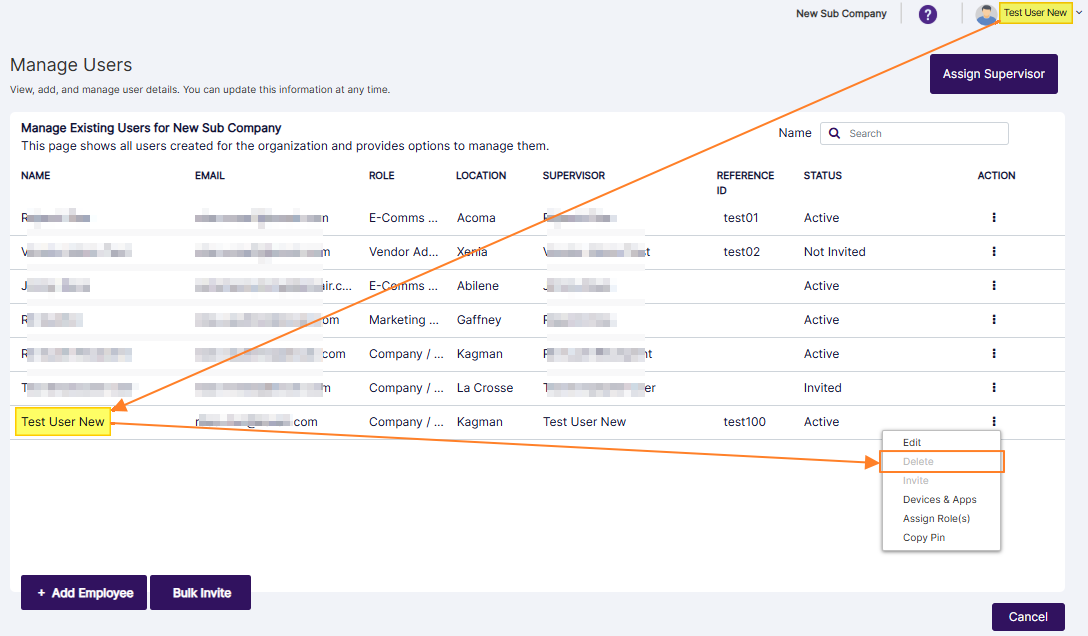This screenshot has height=636, width=1088.
Task: Click the Cancel button
Action: point(1027,617)
